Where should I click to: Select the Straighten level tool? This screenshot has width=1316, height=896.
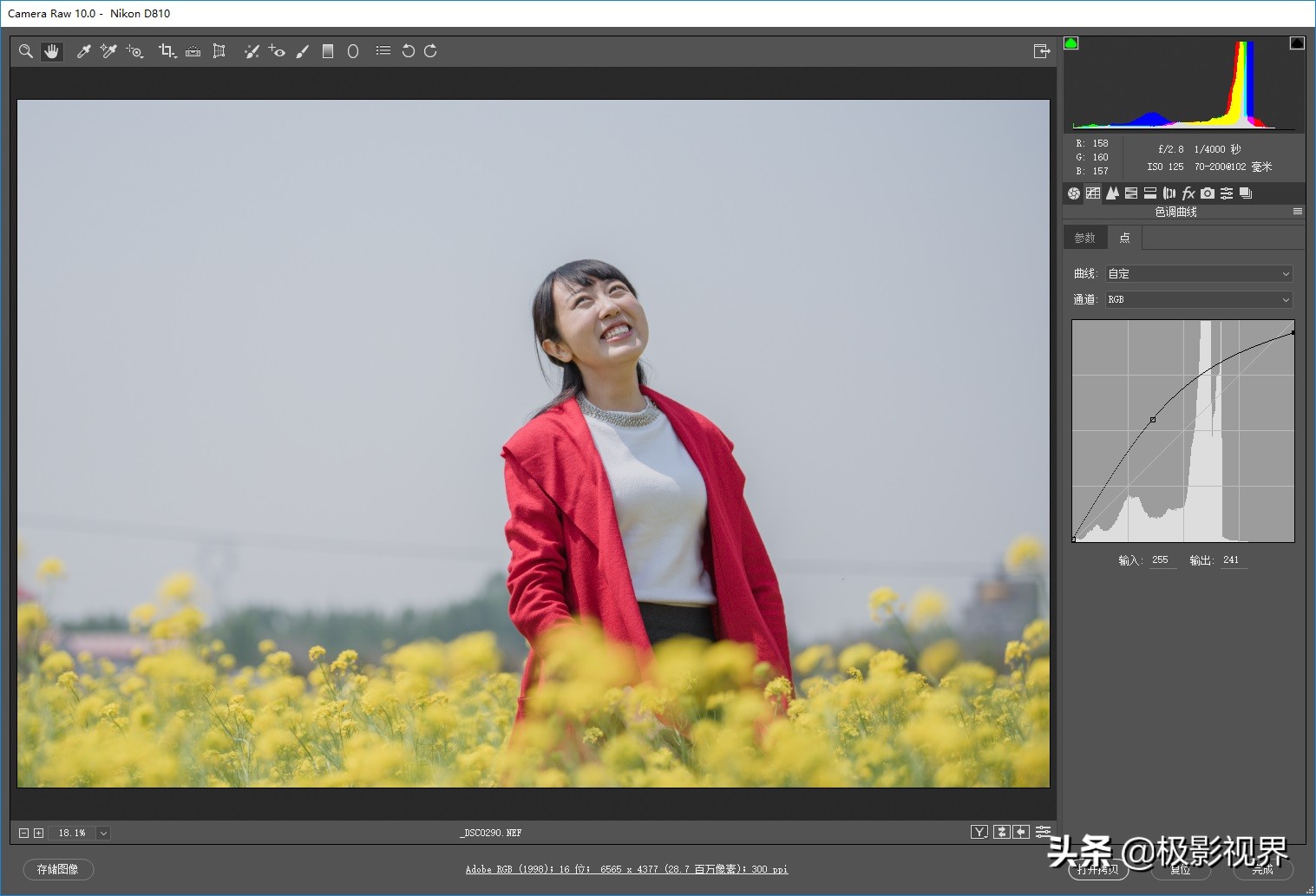(193, 51)
